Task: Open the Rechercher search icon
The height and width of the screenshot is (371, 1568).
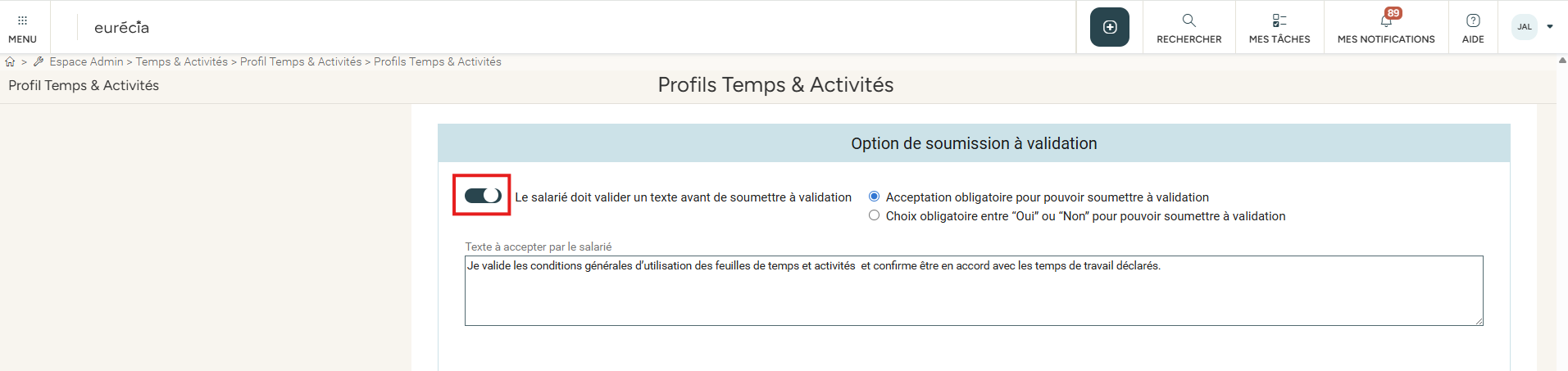Action: tap(1188, 20)
